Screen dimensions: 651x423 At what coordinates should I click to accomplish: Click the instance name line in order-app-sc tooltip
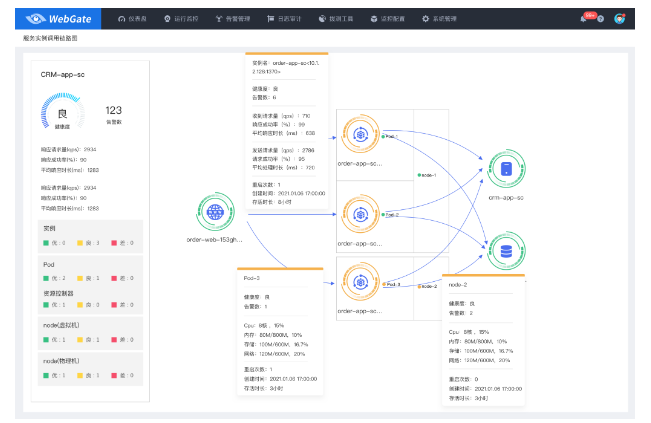(286, 67)
